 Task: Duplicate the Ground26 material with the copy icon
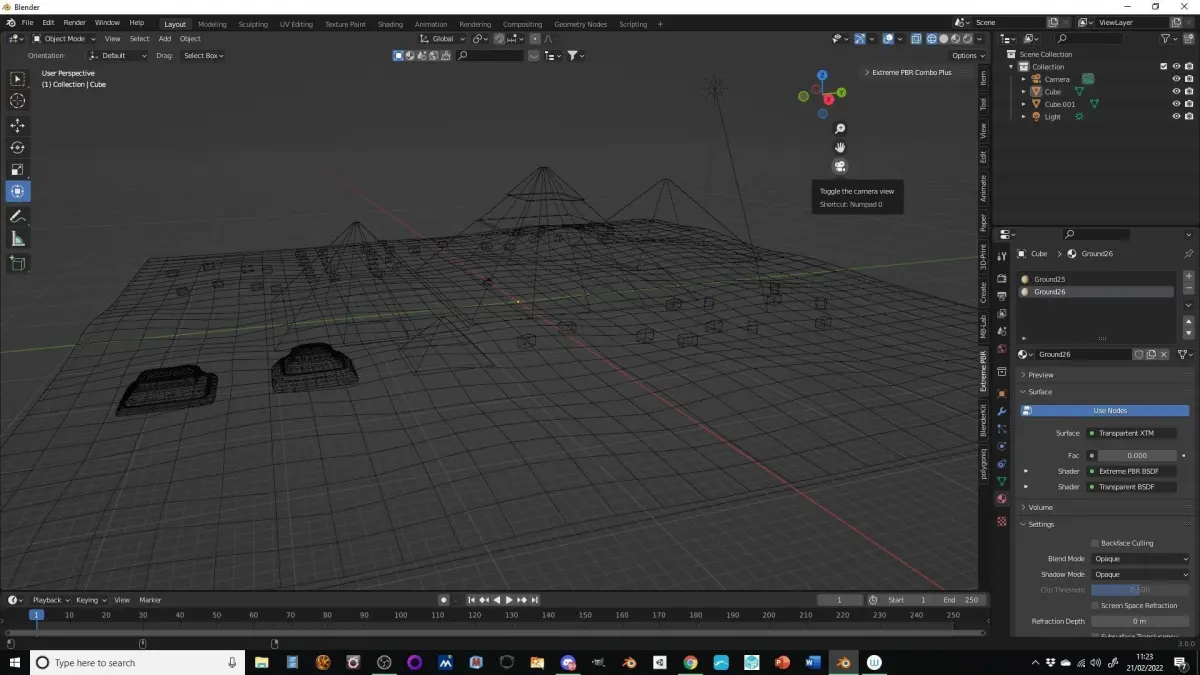tap(1151, 354)
